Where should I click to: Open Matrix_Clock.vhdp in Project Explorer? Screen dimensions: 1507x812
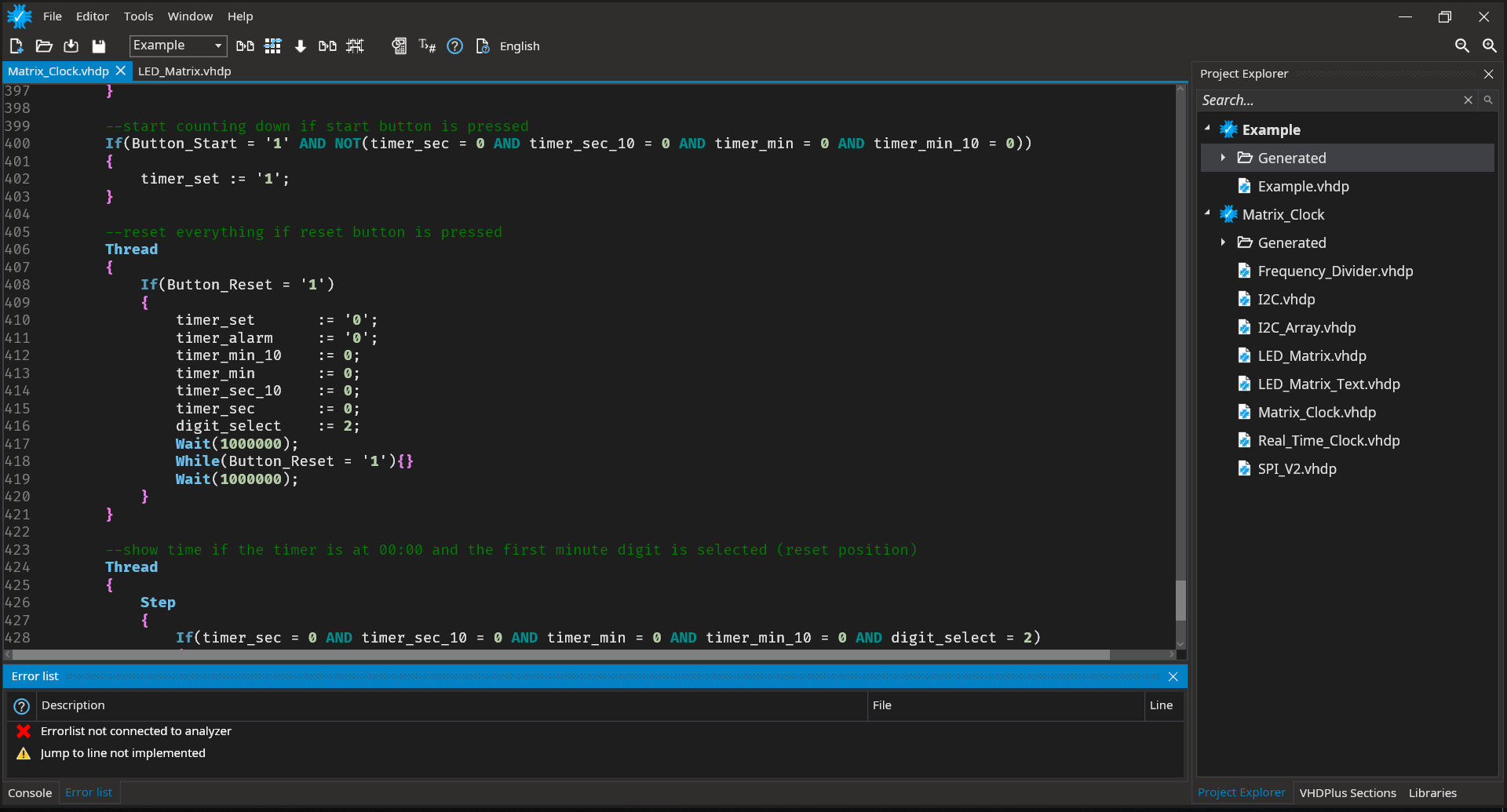[x=1316, y=412]
